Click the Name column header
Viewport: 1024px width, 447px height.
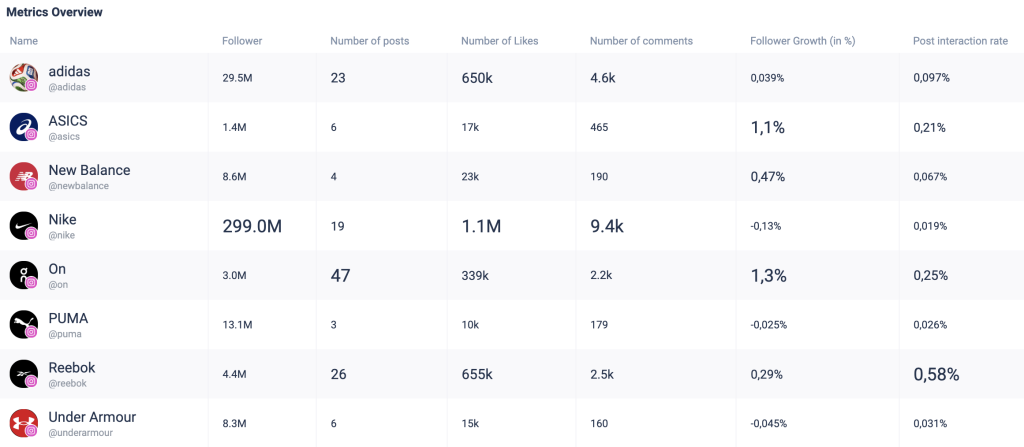coord(24,41)
